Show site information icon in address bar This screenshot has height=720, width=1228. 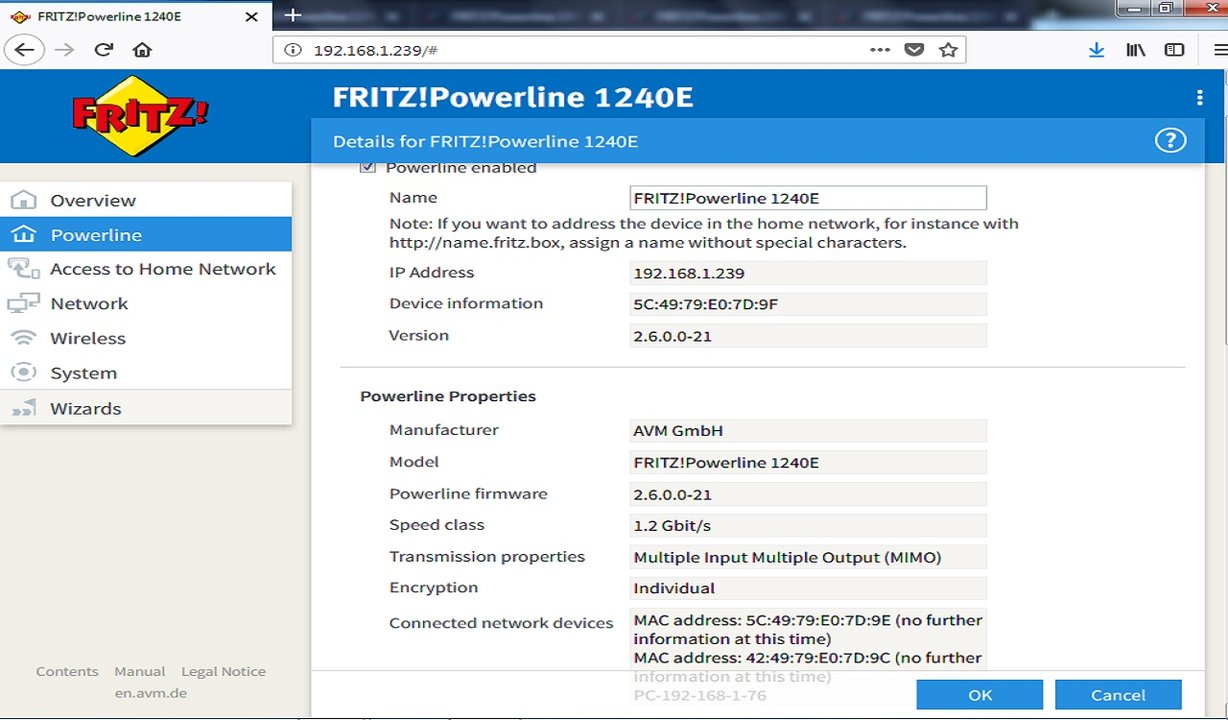coord(293,50)
